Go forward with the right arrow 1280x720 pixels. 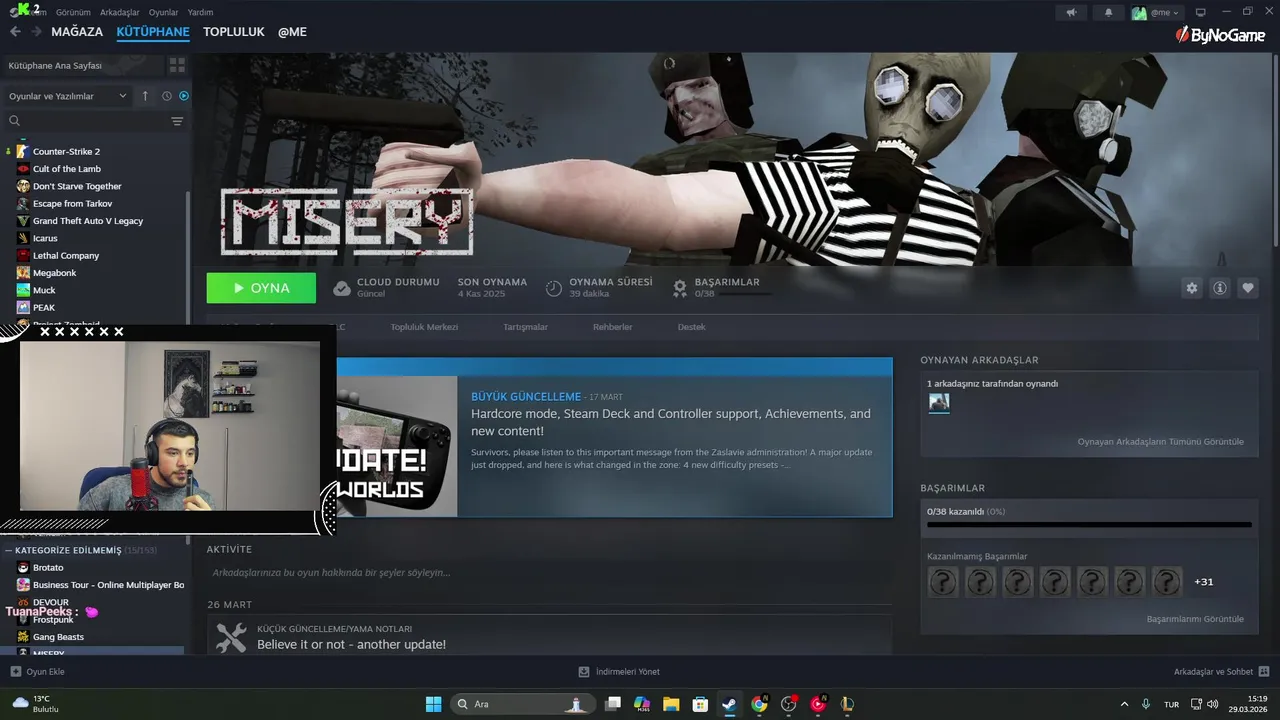(36, 32)
